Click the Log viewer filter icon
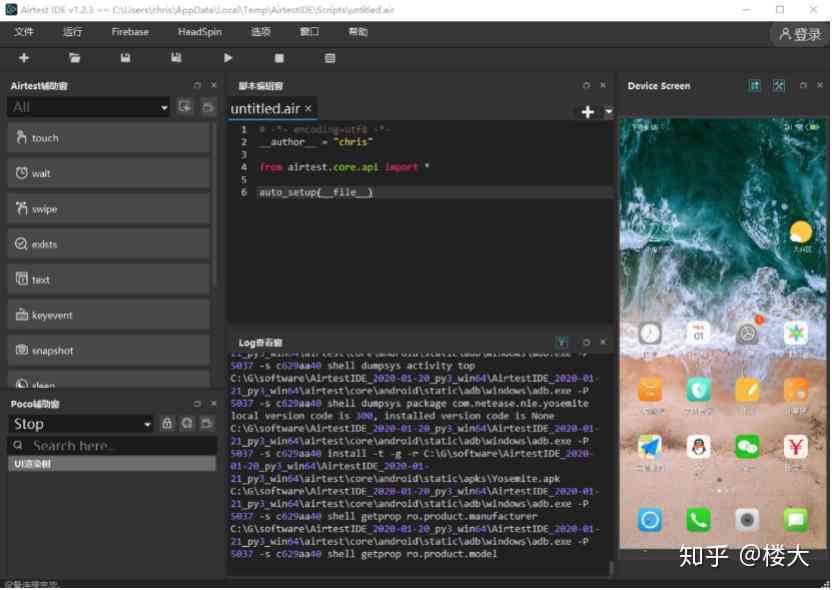Image resolution: width=832 pixels, height=590 pixels. [562, 343]
